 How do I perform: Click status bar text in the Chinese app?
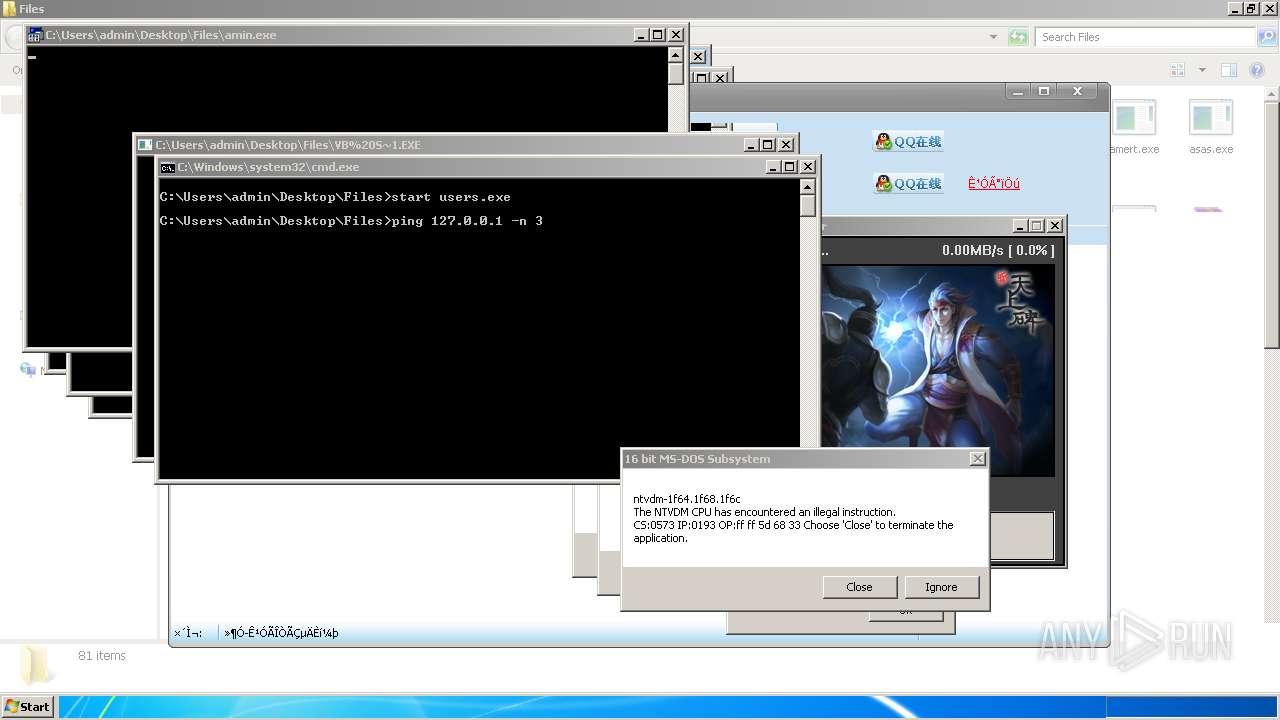(281, 633)
